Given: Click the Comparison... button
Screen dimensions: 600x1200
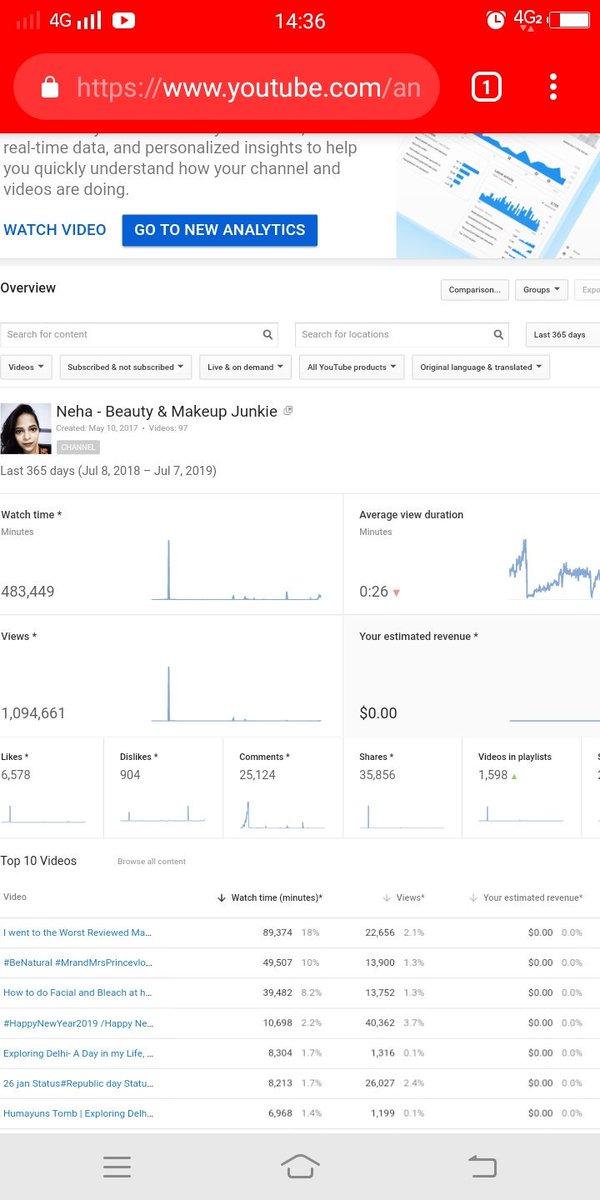Looking at the screenshot, I should [475, 290].
